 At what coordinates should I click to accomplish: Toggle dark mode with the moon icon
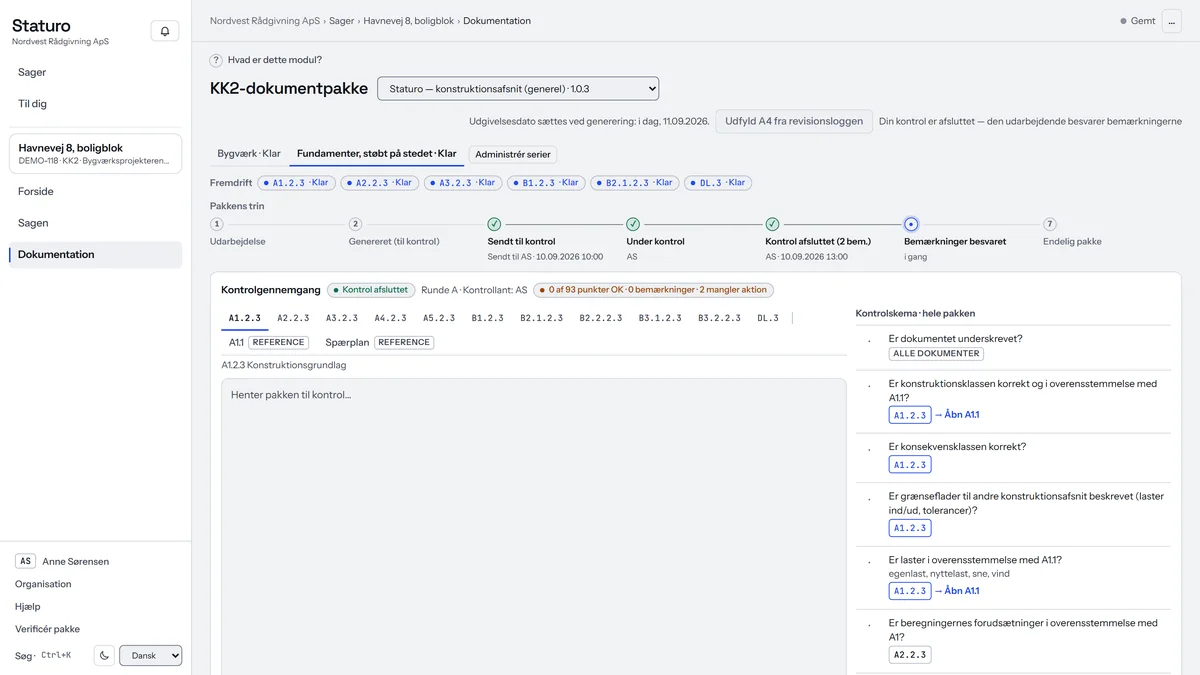(x=104, y=656)
